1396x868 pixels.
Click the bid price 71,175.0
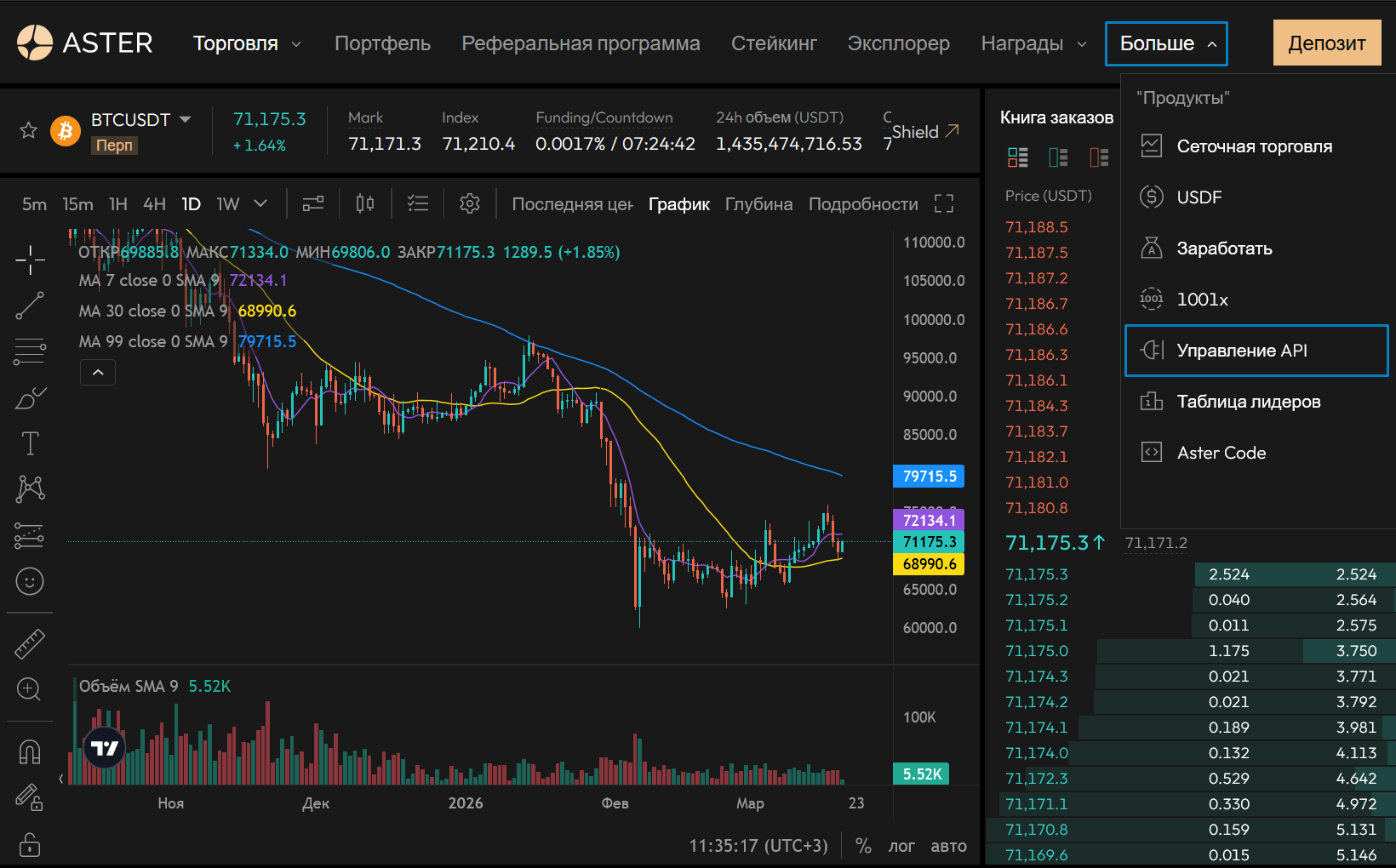(1037, 651)
